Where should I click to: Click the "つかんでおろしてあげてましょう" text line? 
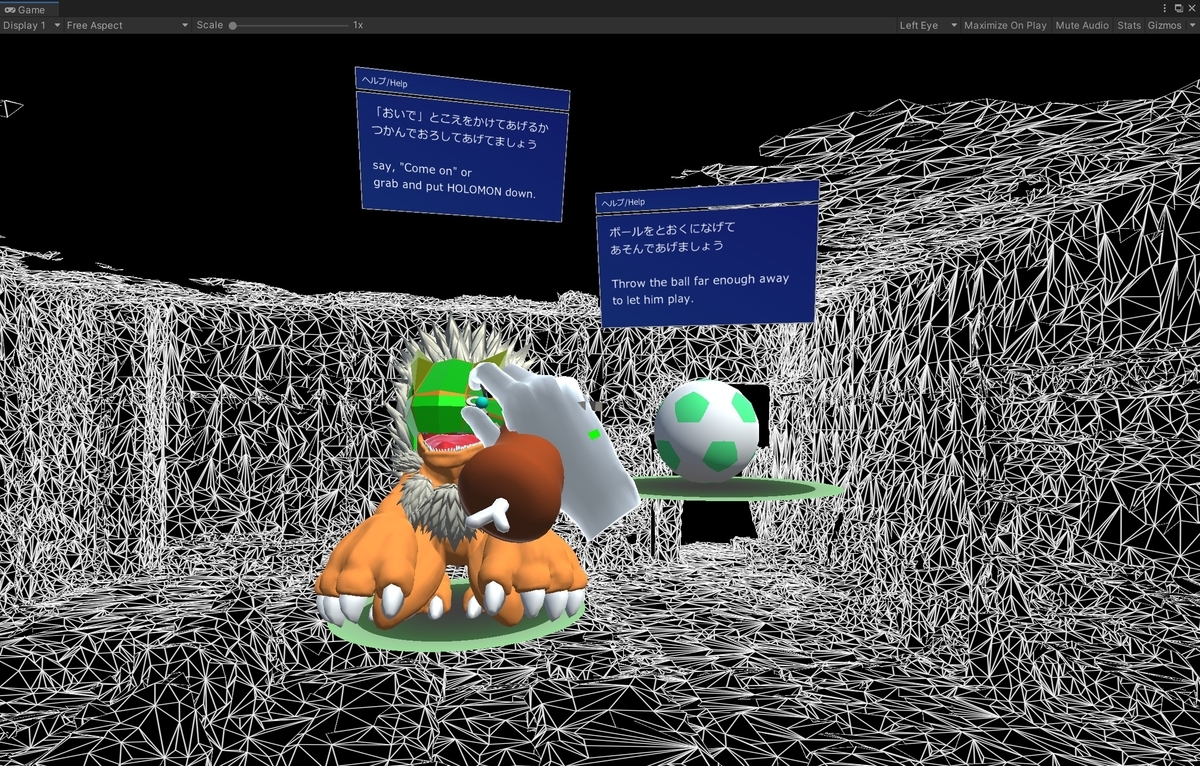coord(454,136)
